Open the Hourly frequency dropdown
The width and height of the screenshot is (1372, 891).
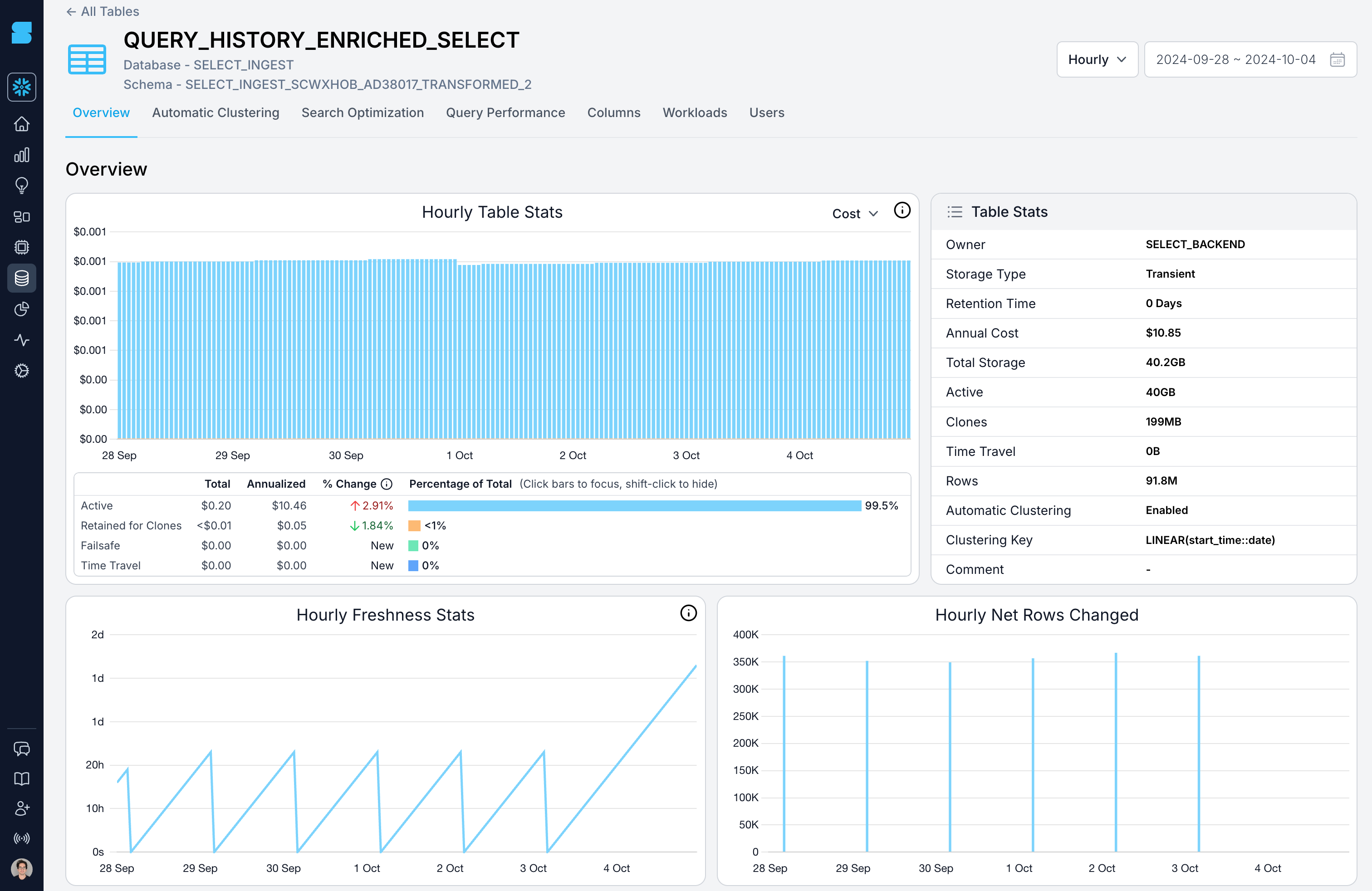[x=1097, y=60]
